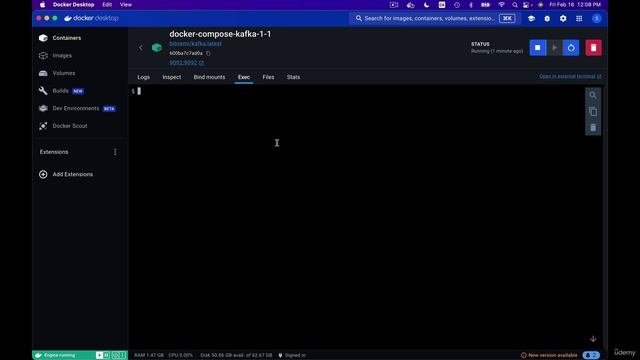640x360 pixels.
Task: Click the RAM 1.47 GB status readout
Action: [x=149, y=355]
